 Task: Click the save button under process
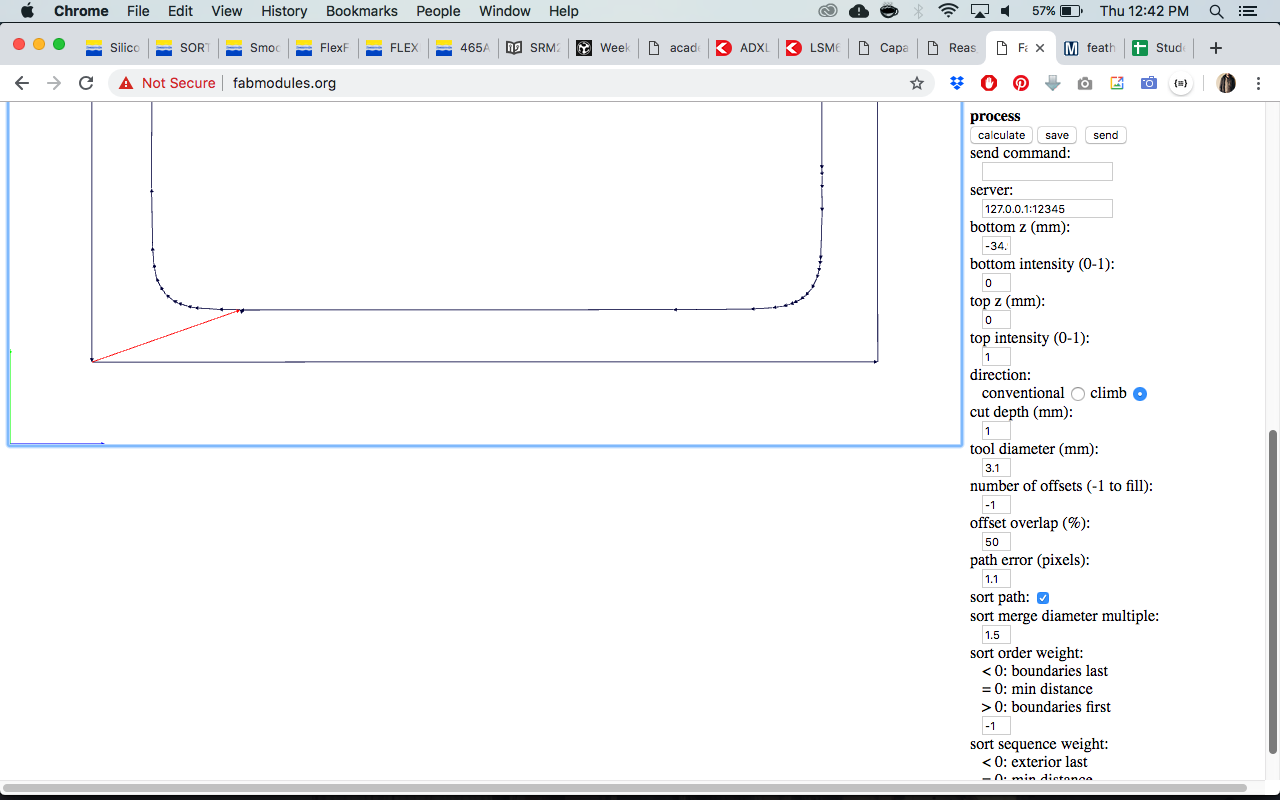coord(1057,135)
